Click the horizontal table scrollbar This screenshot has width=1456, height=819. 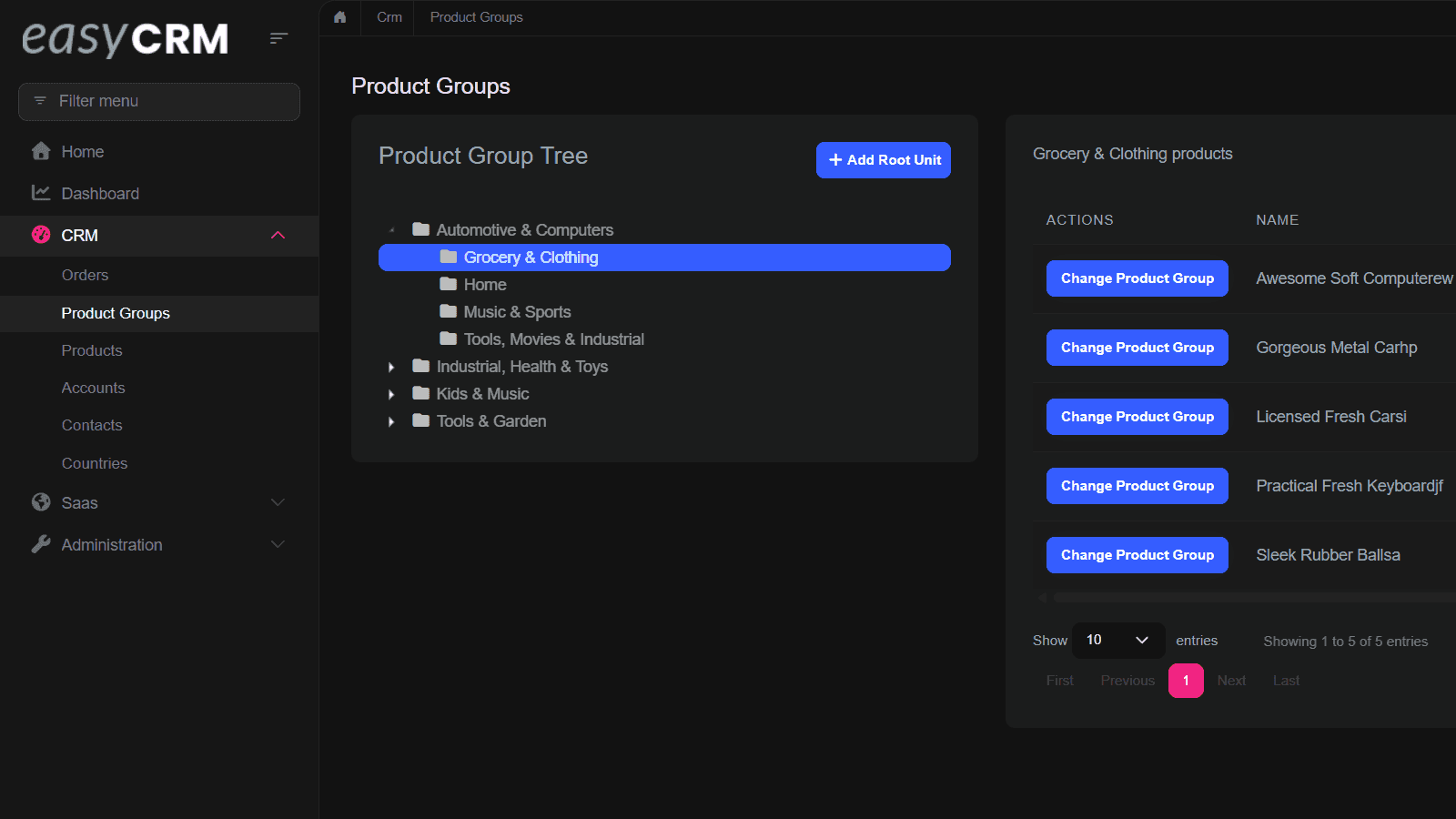[x=1254, y=598]
